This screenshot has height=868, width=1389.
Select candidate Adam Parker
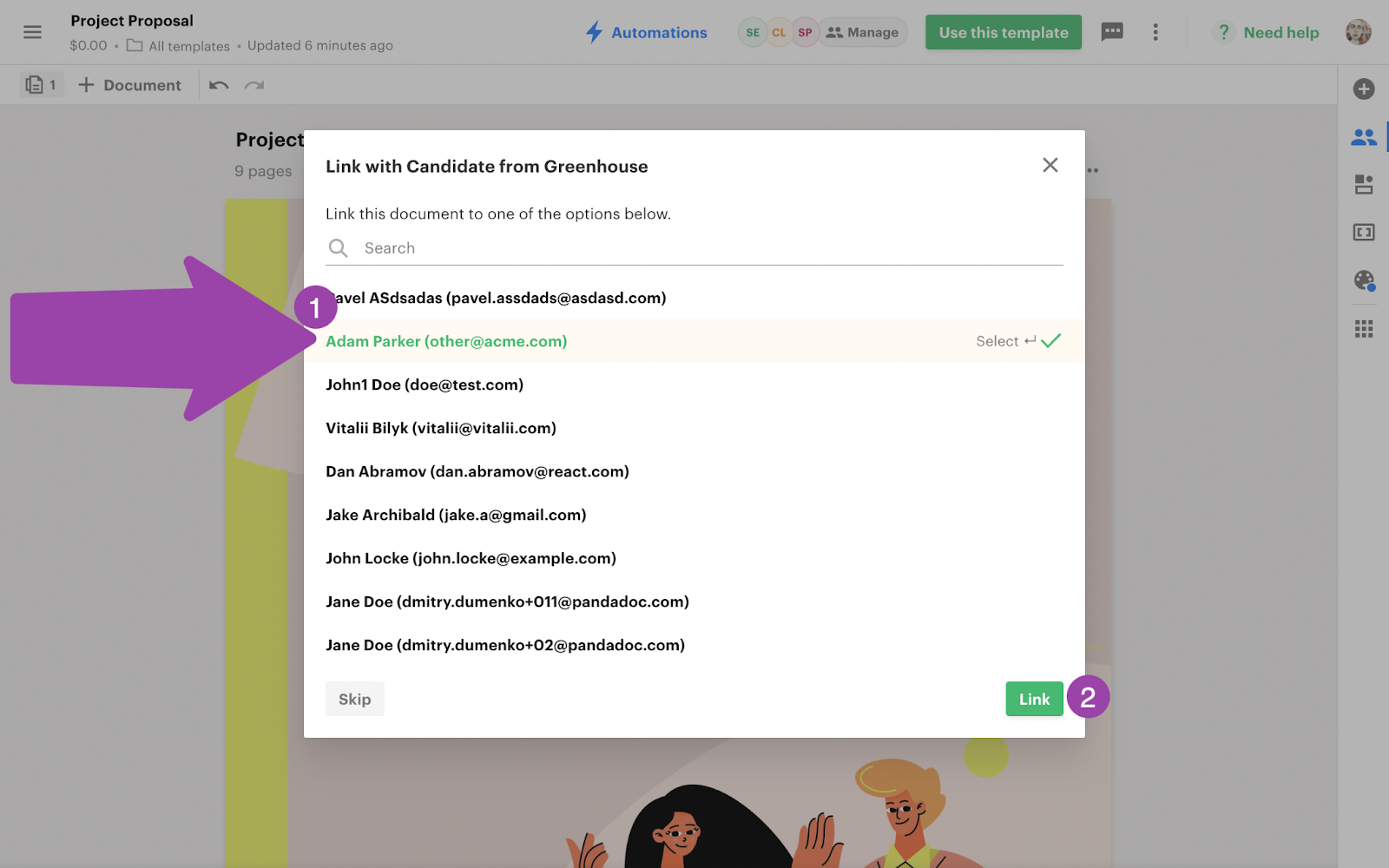click(x=694, y=341)
